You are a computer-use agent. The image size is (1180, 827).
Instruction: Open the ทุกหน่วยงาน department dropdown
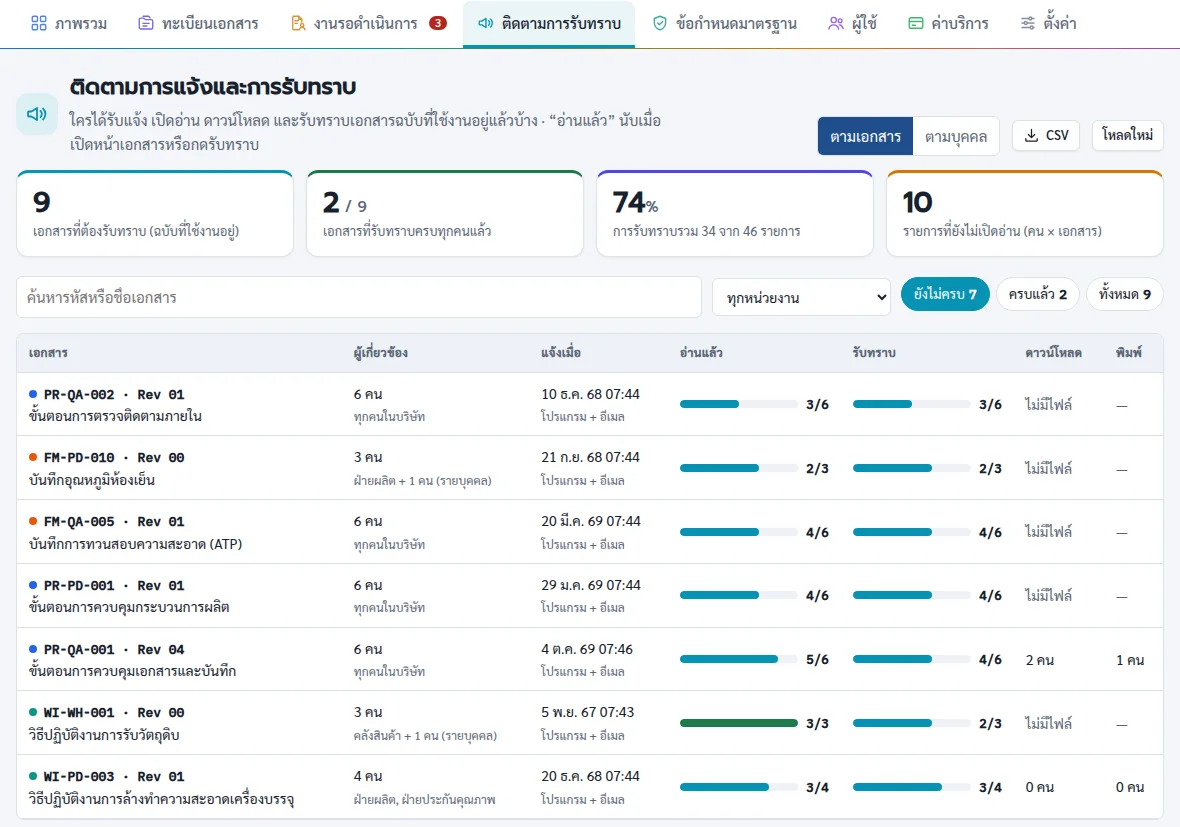(x=801, y=297)
